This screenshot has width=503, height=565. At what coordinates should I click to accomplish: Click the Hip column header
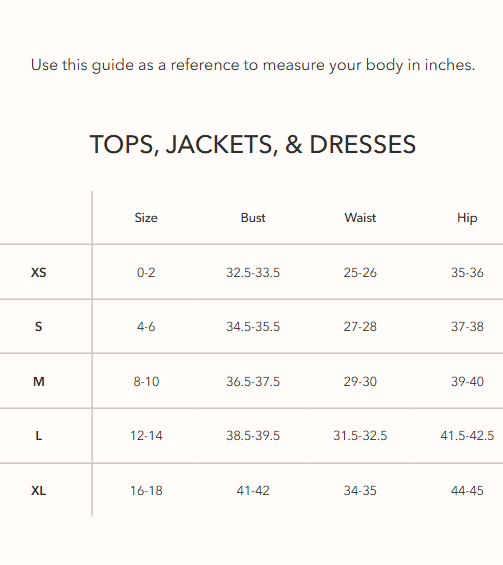tap(467, 218)
